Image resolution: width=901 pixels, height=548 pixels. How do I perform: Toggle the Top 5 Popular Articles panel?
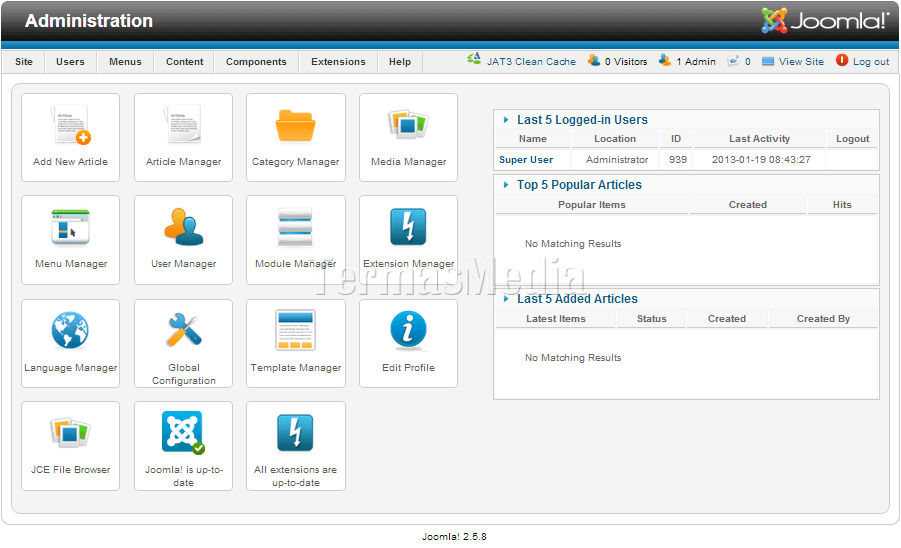[x=506, y=185]
